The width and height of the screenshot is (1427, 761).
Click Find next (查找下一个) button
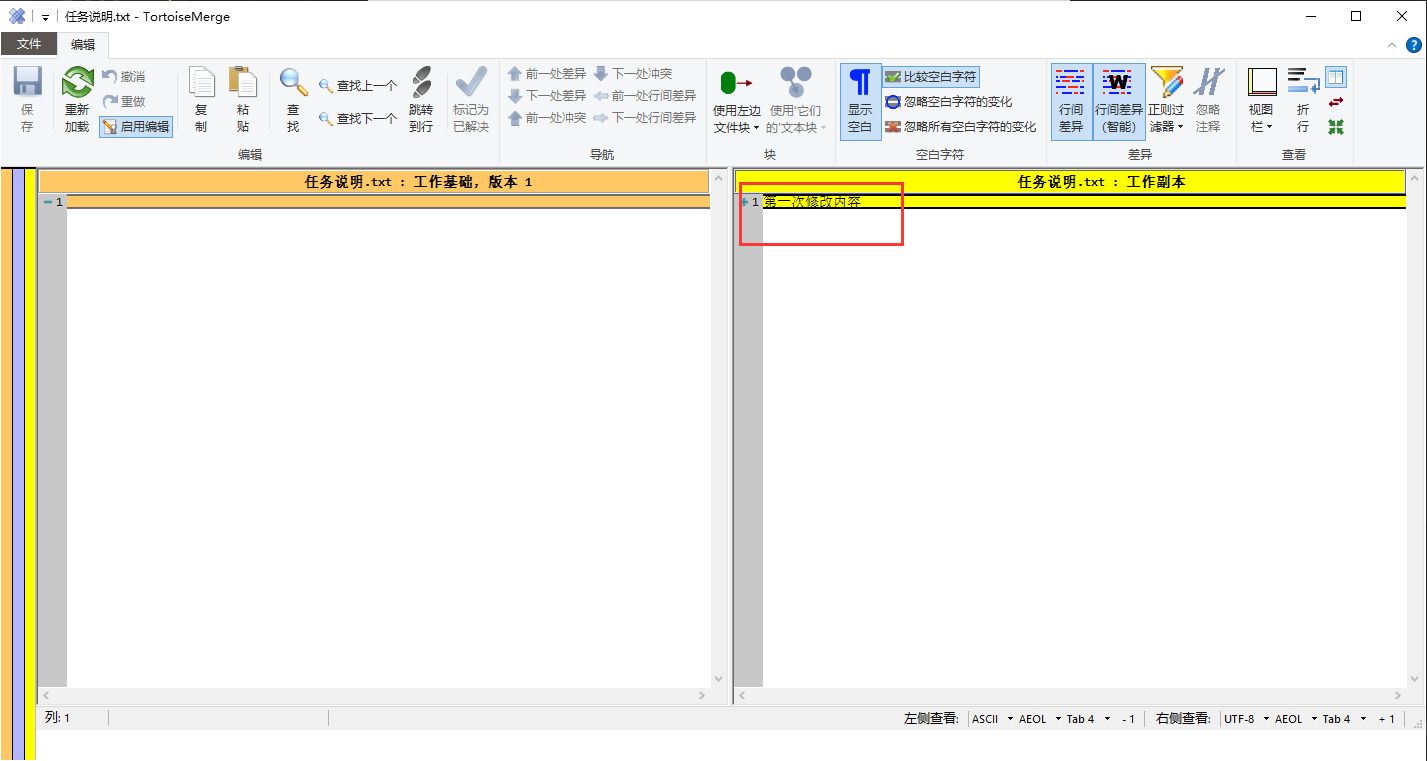pyautogui.click(x=357, y=119)
